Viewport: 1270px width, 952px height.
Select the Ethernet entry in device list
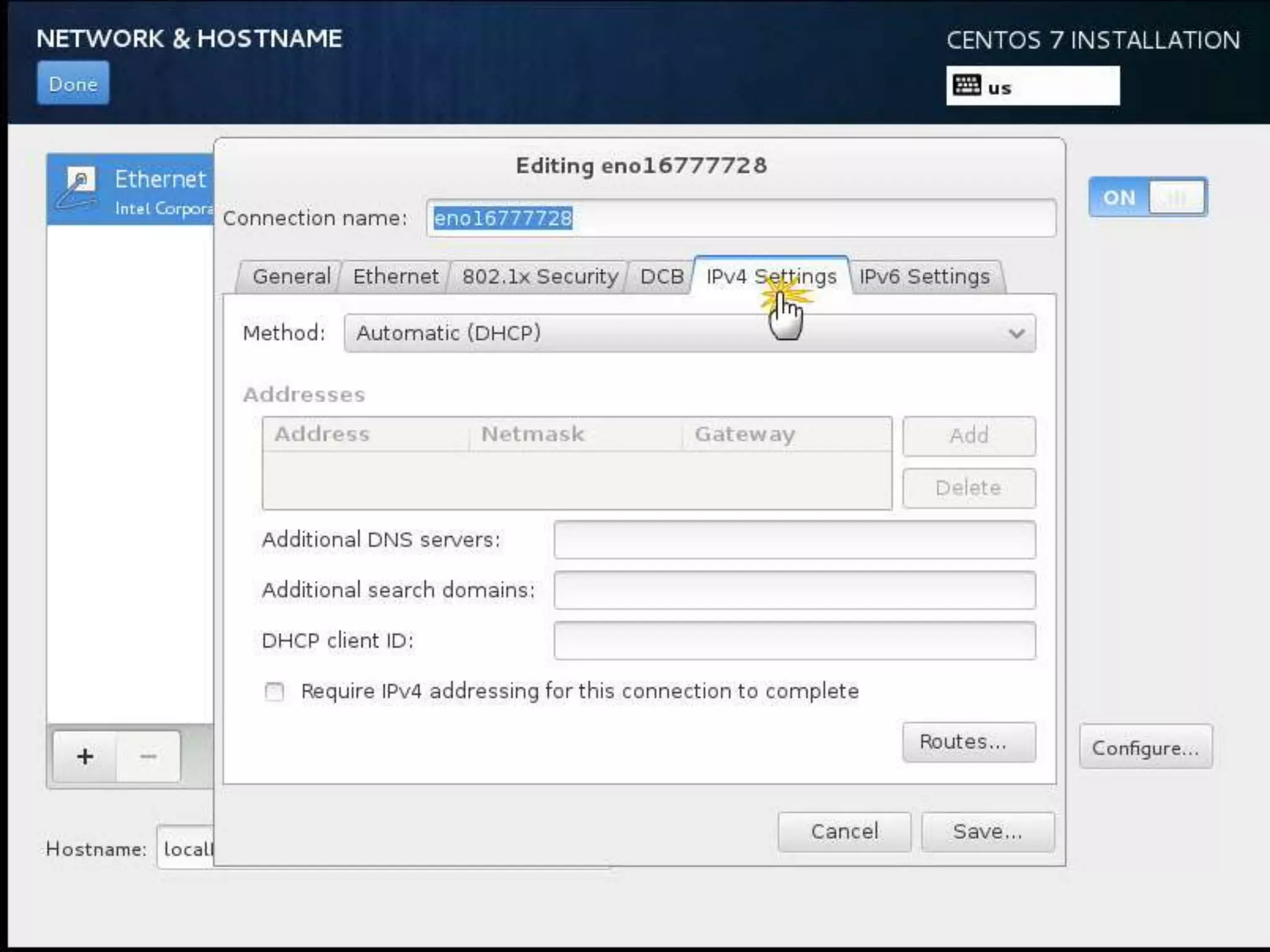(x=130, y=190)
